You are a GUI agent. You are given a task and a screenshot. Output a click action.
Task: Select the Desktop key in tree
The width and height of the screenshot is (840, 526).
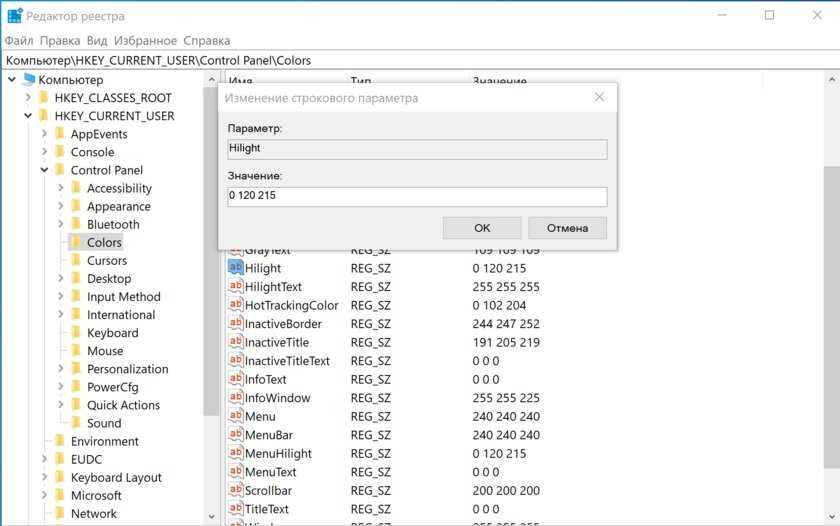108,278
